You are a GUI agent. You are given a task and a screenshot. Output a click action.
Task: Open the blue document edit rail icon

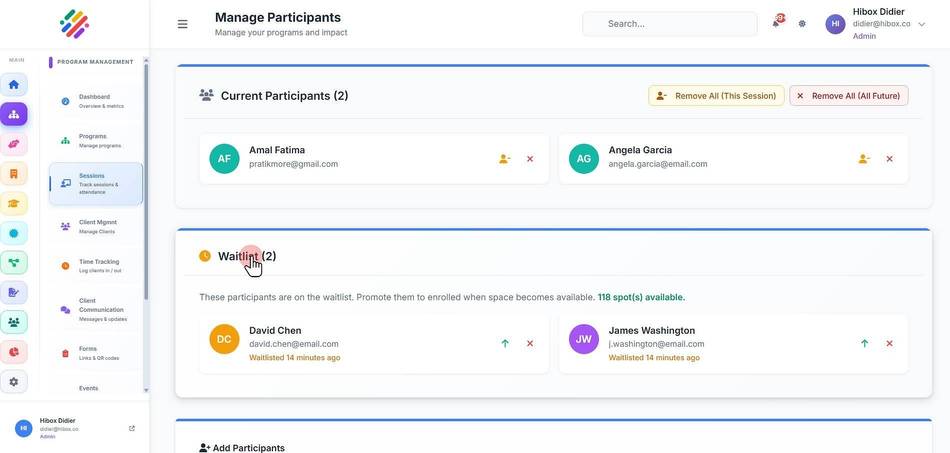(13, 293)
